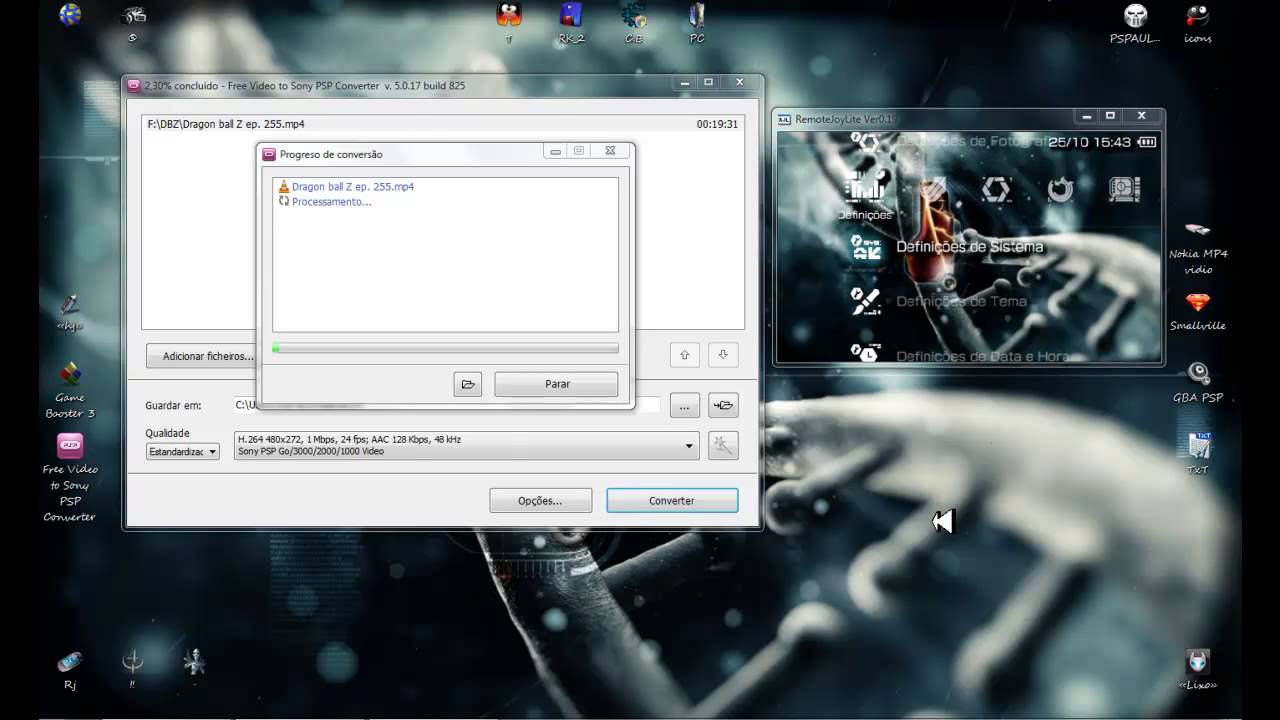Click the conversion progress bar
The image size is (1280, 720).
445,349
